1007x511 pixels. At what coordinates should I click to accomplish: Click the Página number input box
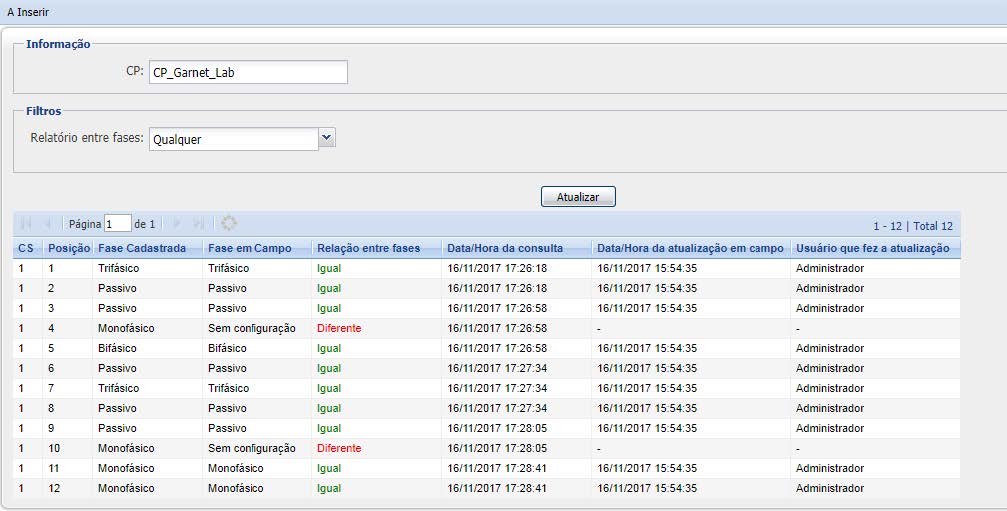[x=118, y=224]
